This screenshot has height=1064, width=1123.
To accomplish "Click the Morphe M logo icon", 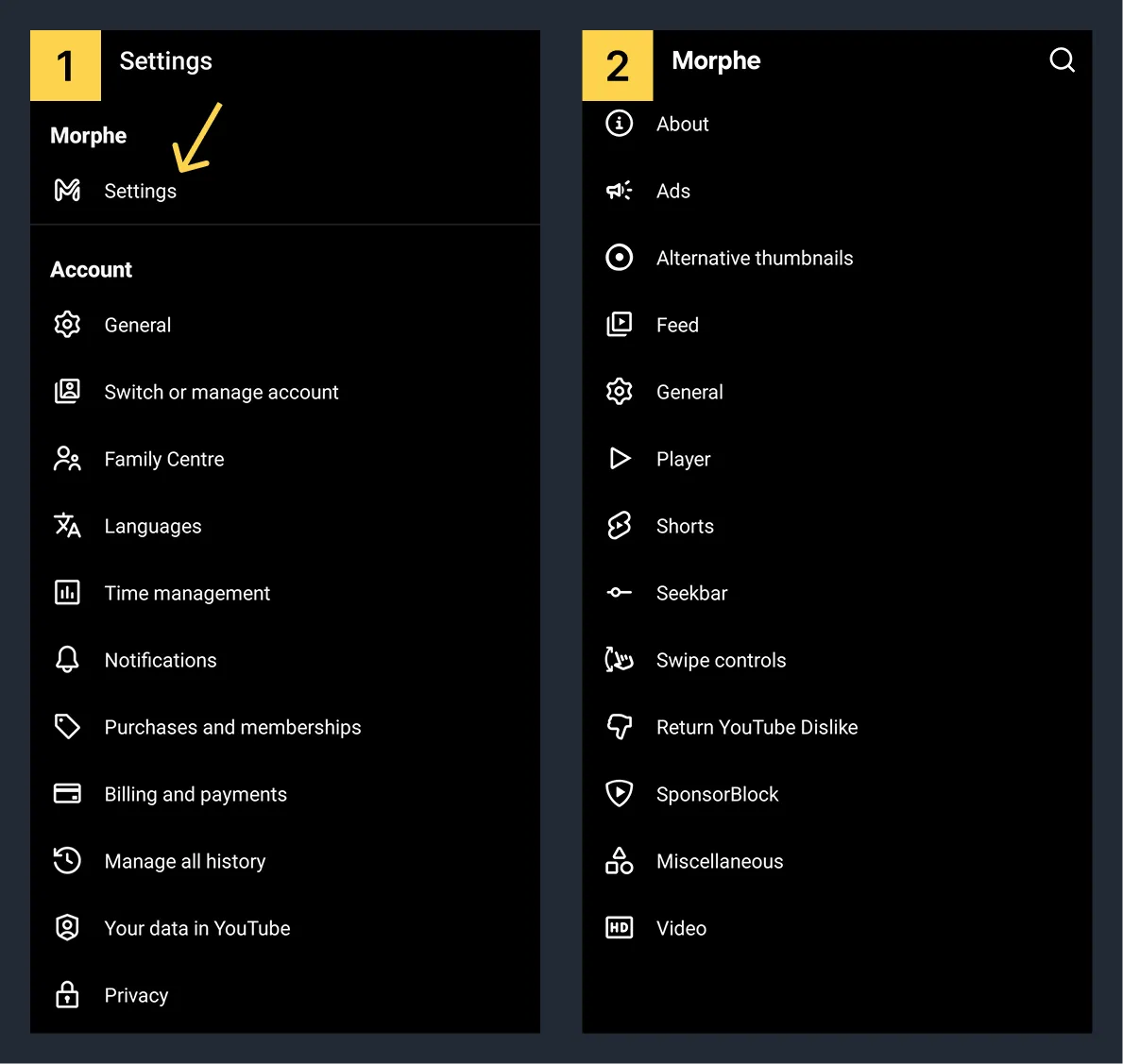I will 67,191.
